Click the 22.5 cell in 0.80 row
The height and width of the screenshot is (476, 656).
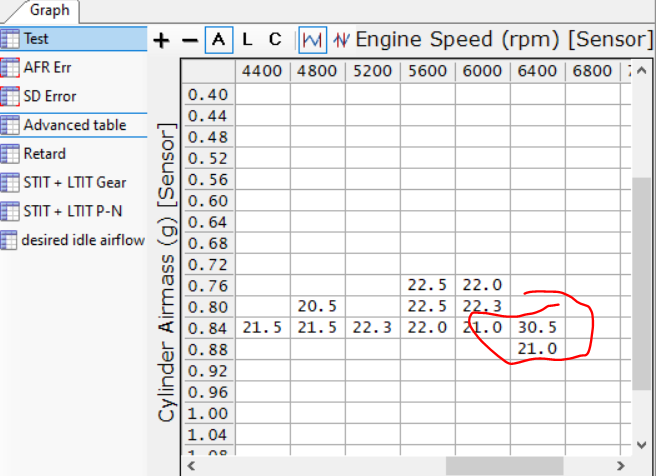427,307
